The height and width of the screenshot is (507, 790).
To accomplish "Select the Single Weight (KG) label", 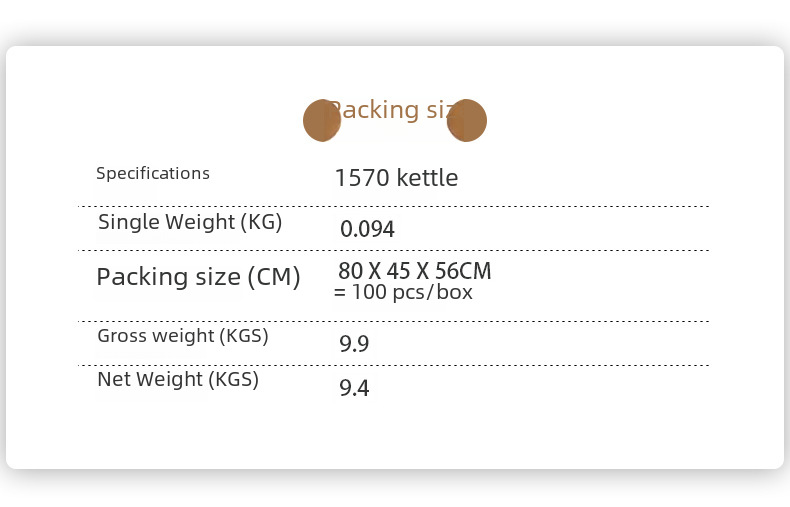I will click(x=190, y=222).
